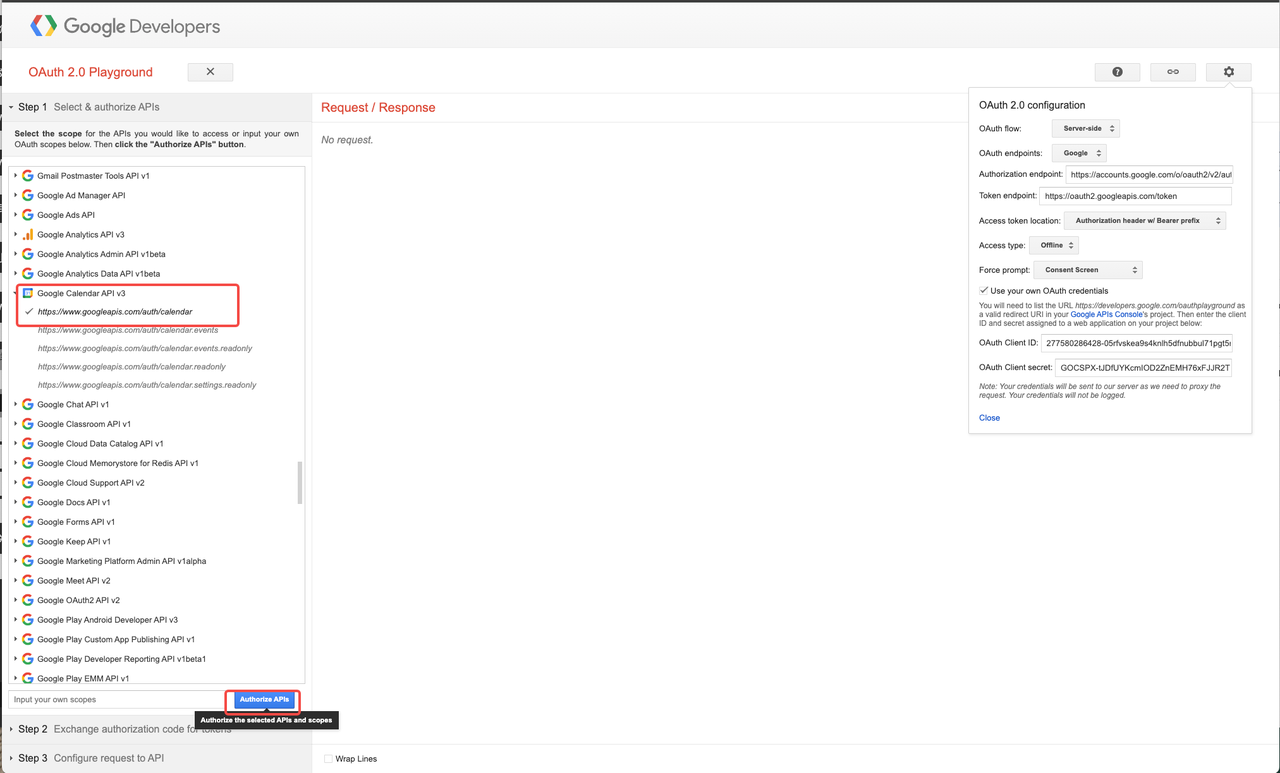Expand the Step 3 Configure request section
1280x773 pixels.
pyautogui.click(x=156, y=758)
